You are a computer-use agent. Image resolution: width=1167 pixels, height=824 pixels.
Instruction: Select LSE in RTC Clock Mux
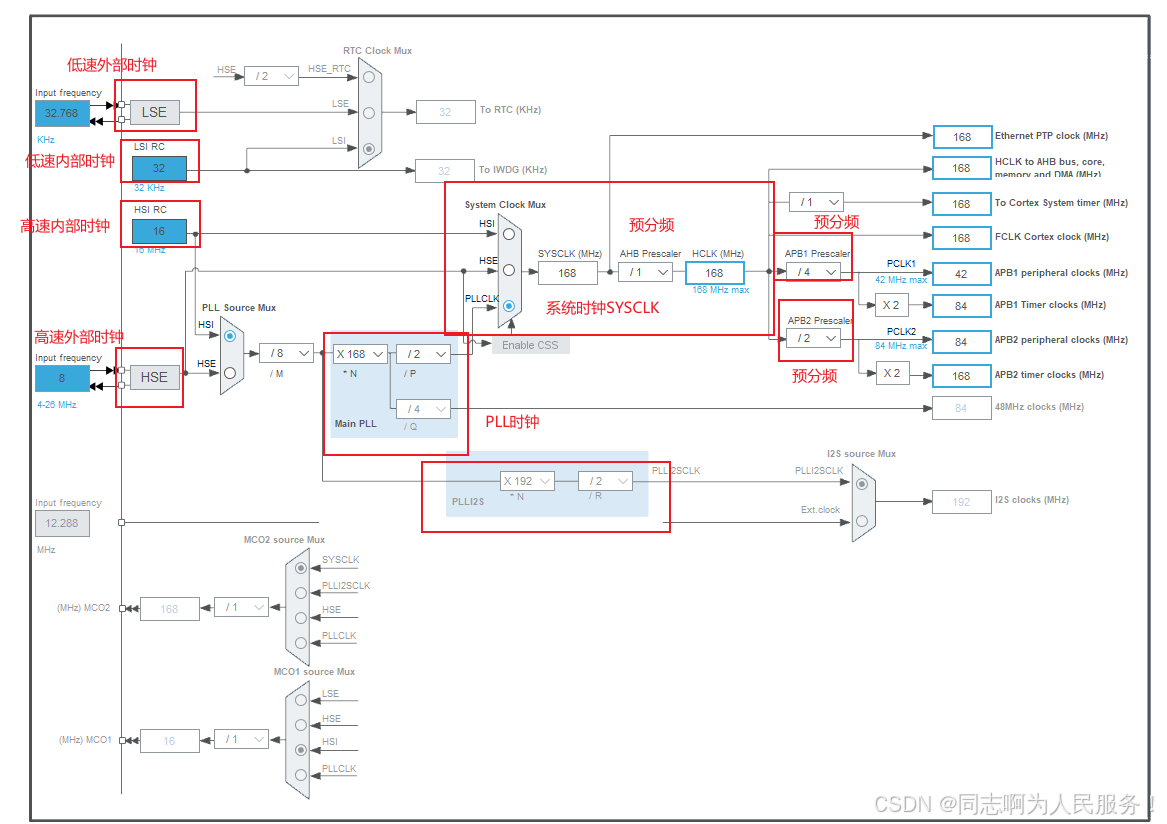(x=368, y=113)
